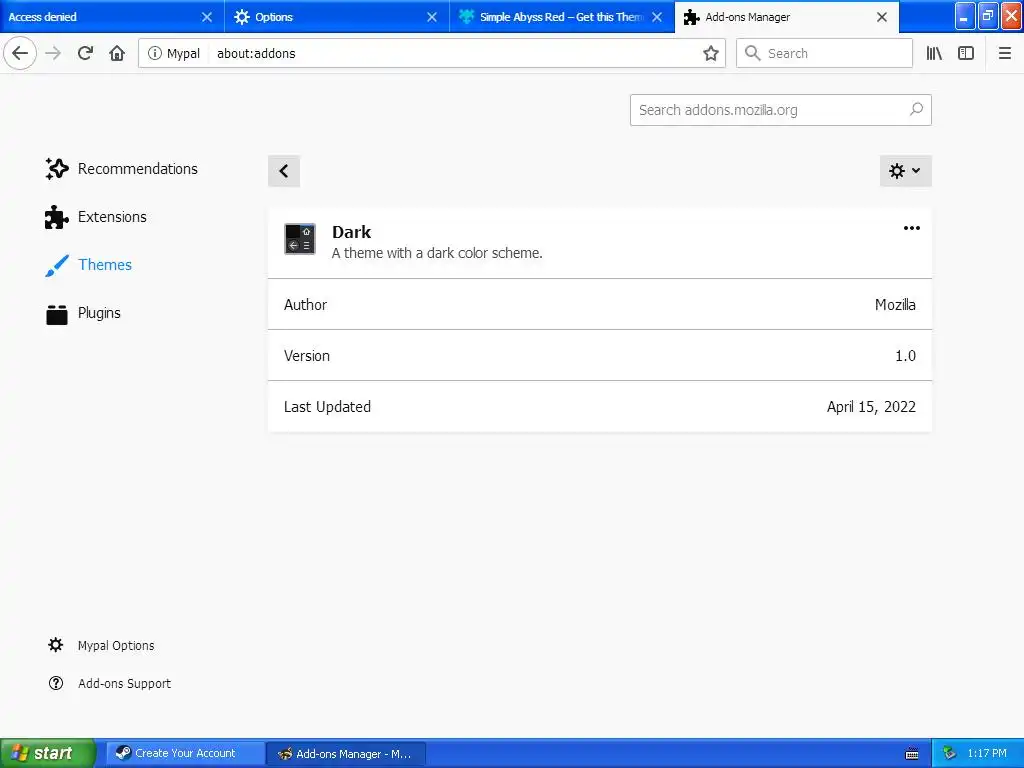Click the Options tab gear icon
Image resolution: width=1024 pixels, height=768 pixels.
click(242, 17)
